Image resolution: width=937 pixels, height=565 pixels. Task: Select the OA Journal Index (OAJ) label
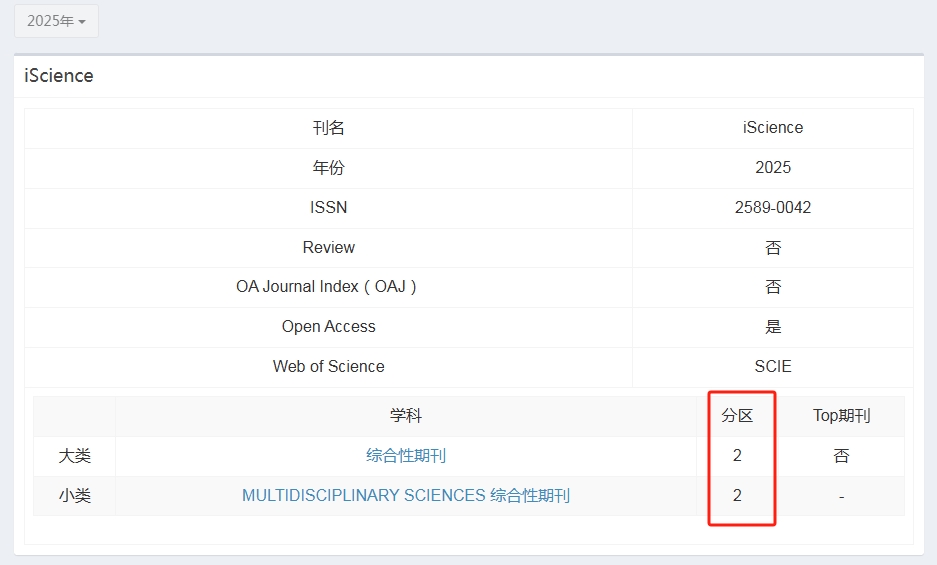[328, 287]
